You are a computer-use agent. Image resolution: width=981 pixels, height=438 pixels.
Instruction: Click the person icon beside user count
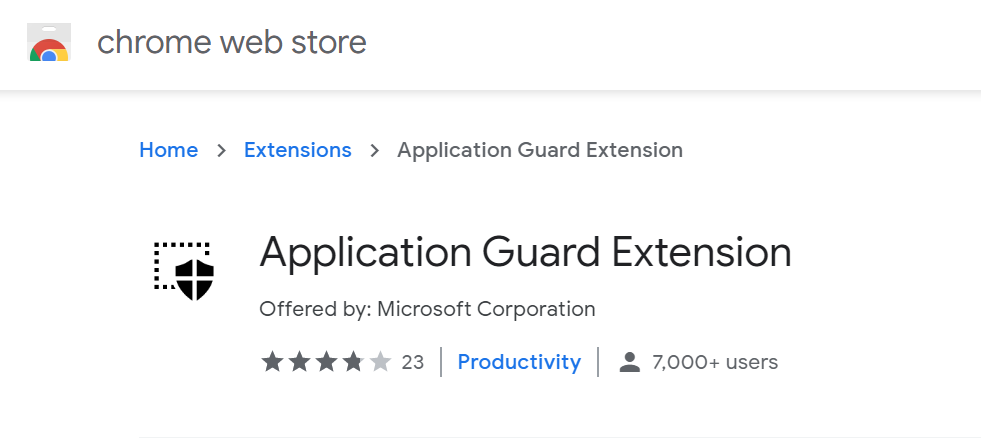click(x=629, y=362)
